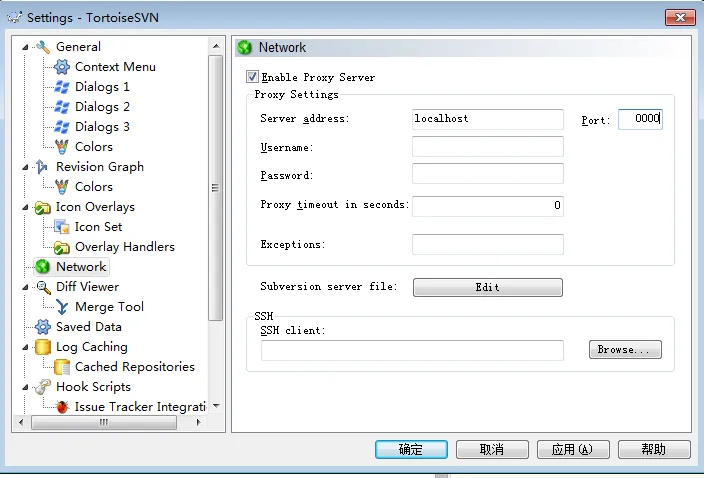Click the Diff Viewer magnifier icon
Image resolution: width=704 pixels, height=478 pixels.
tap(43, 287)
